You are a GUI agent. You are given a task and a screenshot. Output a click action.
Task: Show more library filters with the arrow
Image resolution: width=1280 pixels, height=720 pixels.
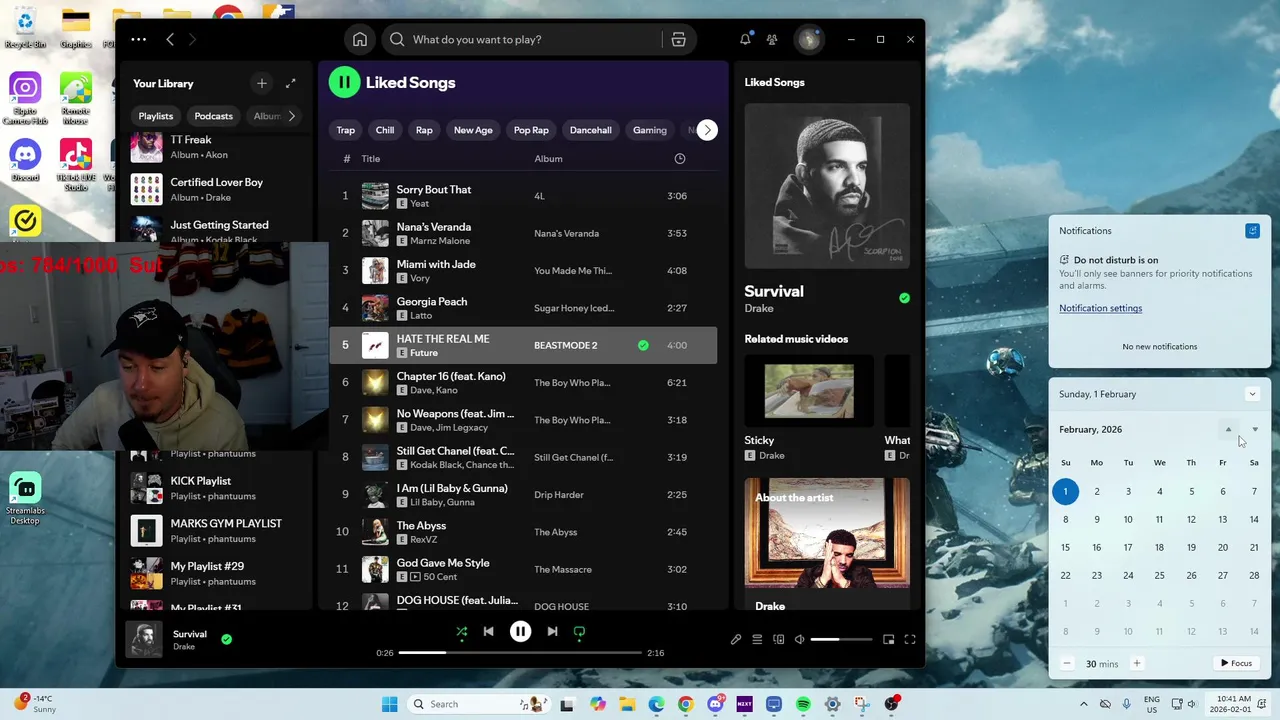[292, 116]
